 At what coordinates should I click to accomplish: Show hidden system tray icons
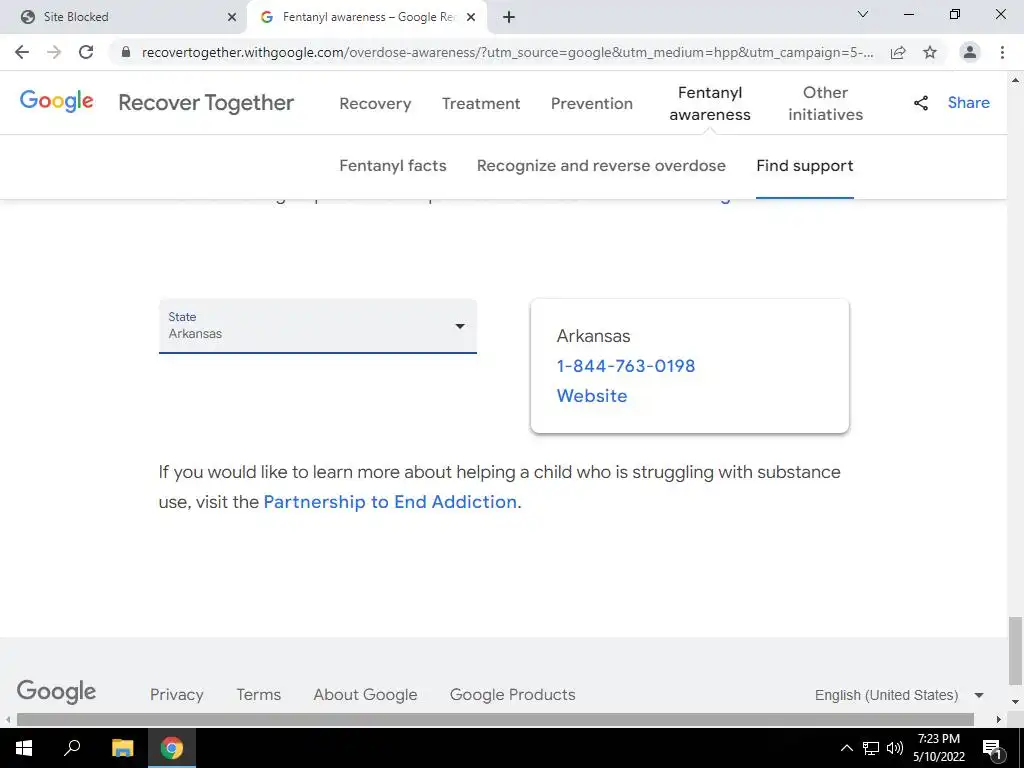tap(846, 748)
